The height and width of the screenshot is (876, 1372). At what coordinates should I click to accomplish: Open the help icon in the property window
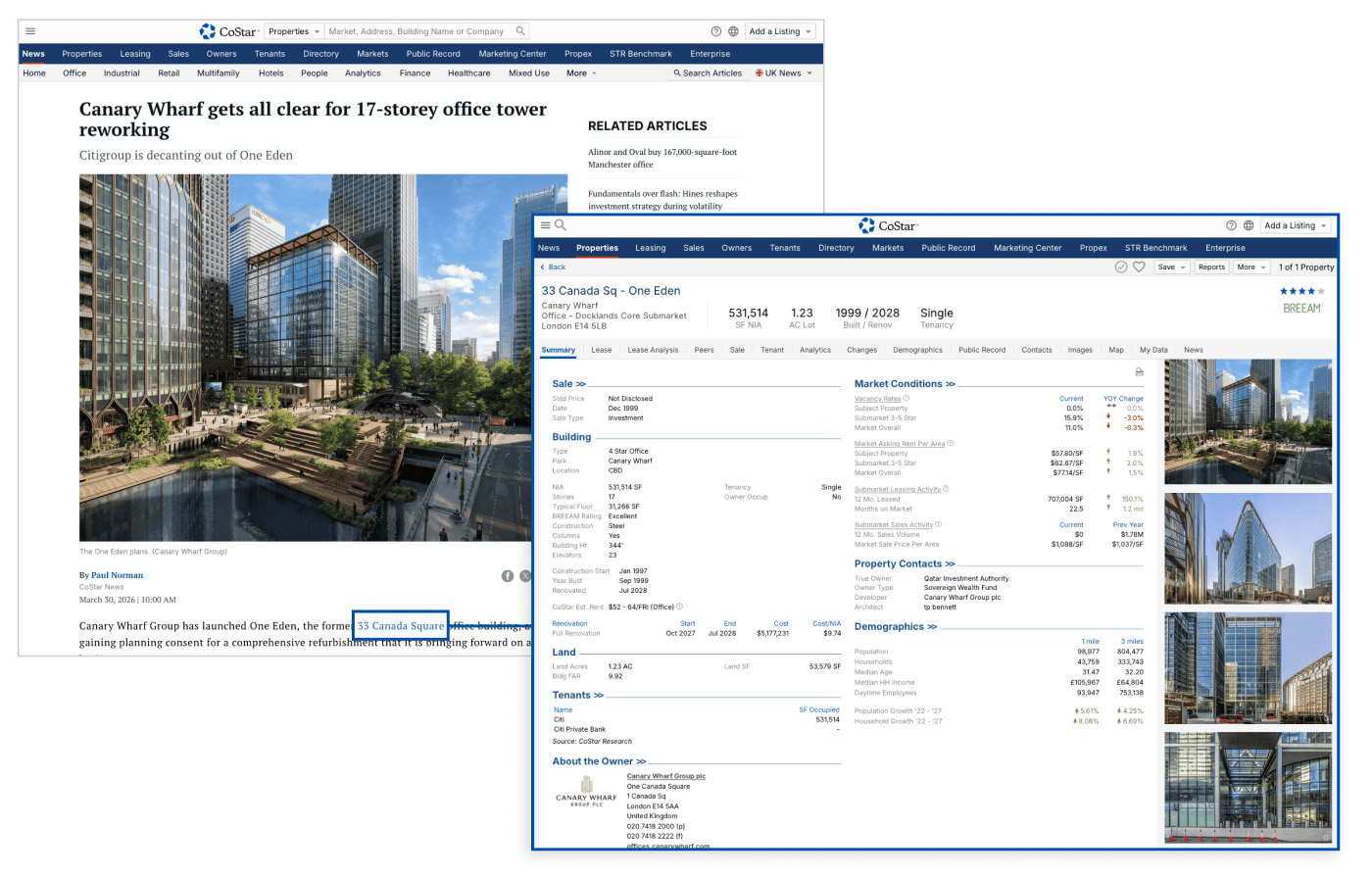pos(1232,225)
